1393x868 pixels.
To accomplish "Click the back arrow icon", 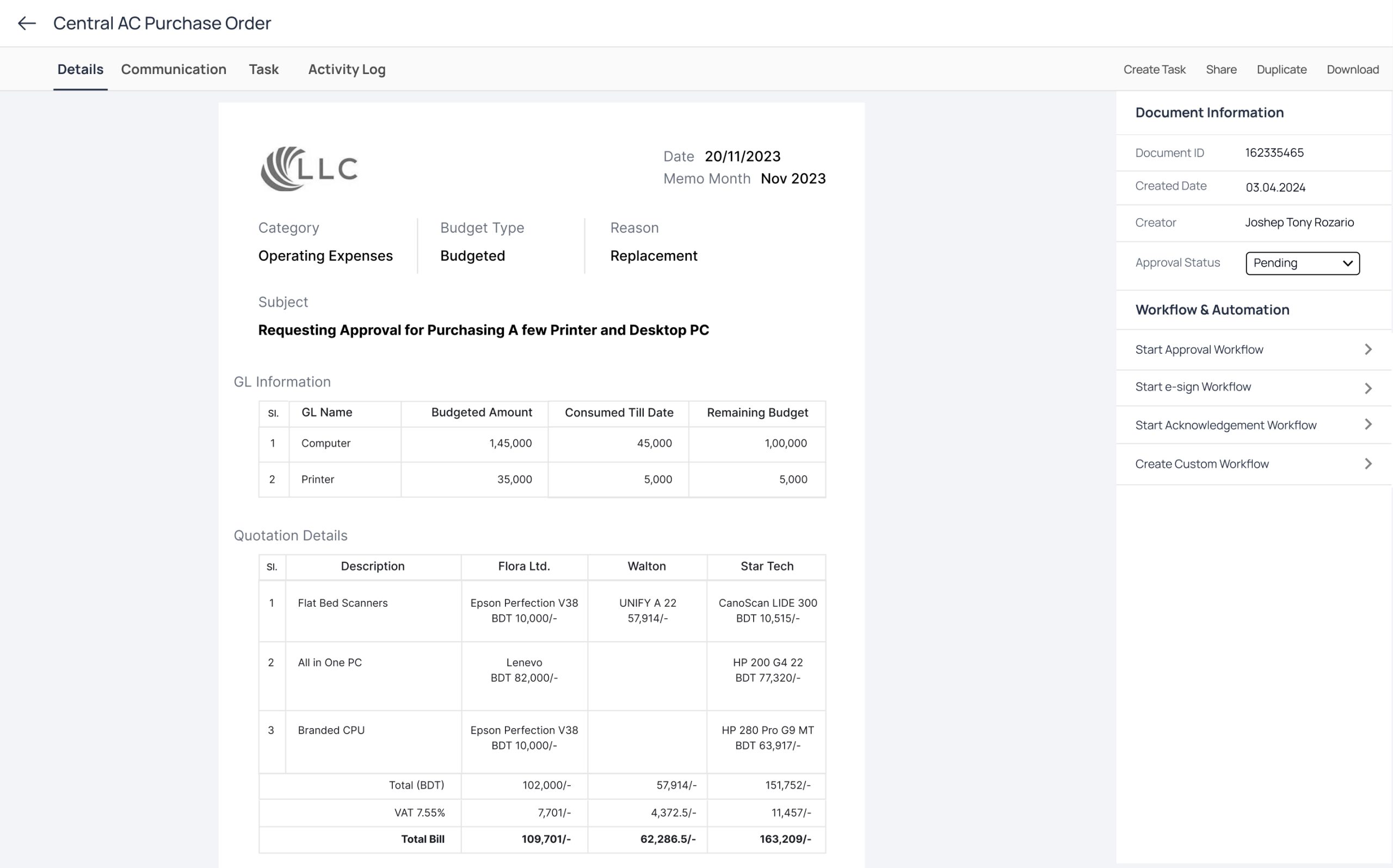I will [27, 23].
